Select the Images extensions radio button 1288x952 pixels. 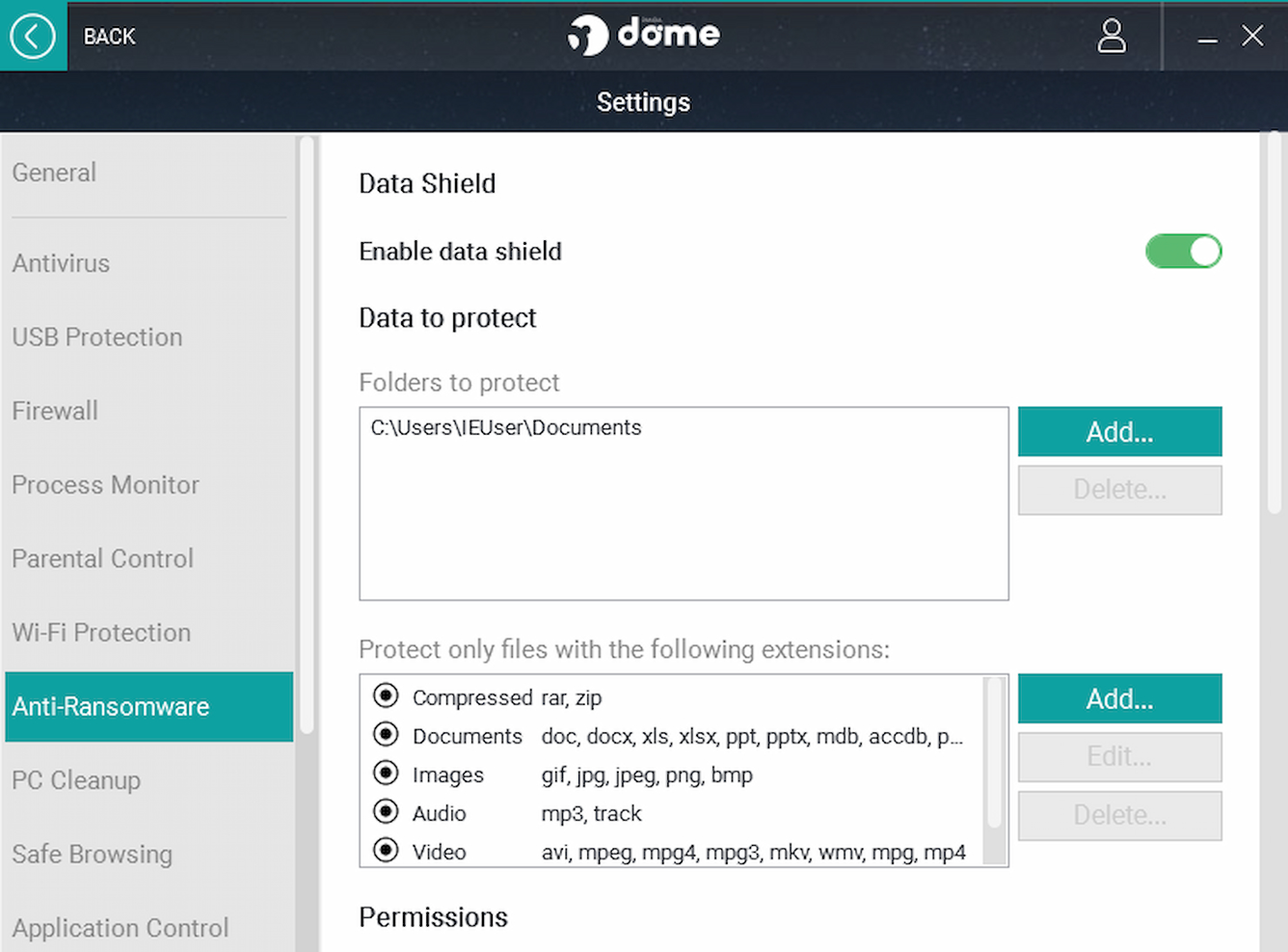pyautogui.click(x=386, y=773)
